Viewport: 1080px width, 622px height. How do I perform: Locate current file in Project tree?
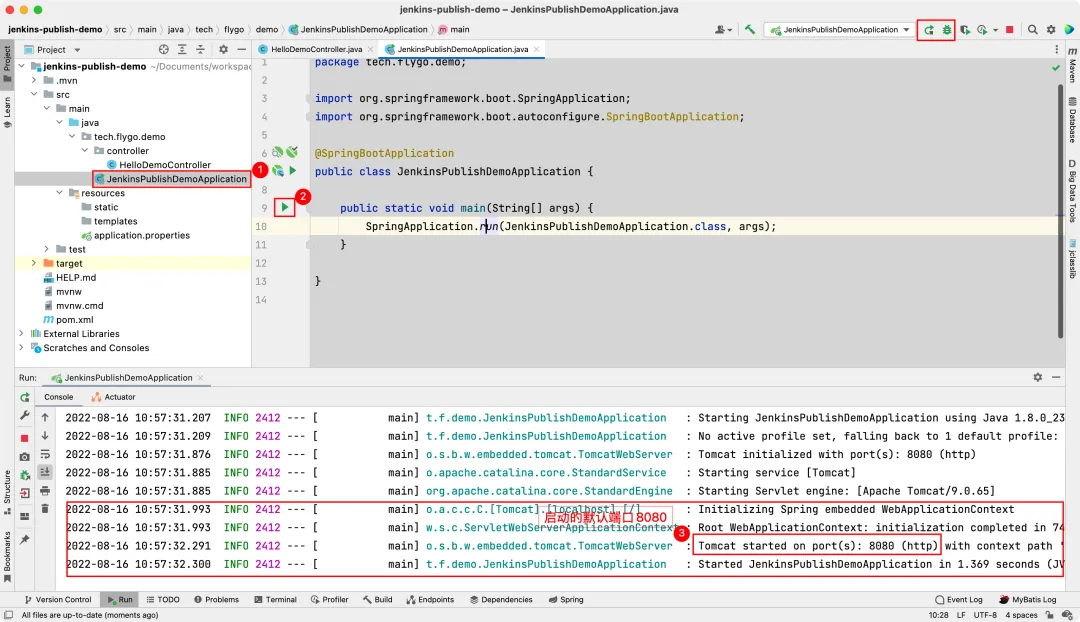tap(163, 50)
